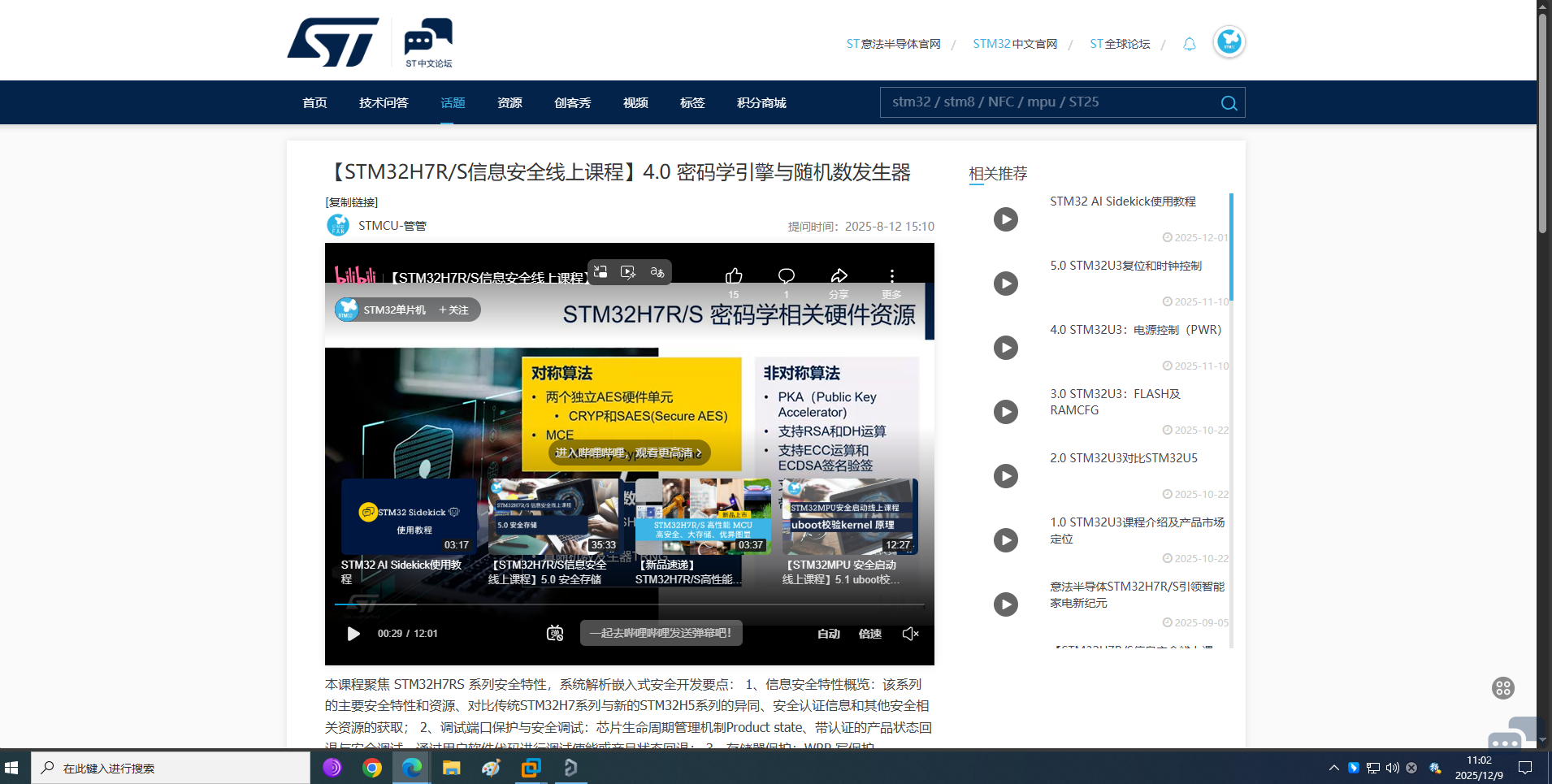Open 积分商城 in the navigation bar
Viewport: 1552px width, 784px height.
[761, 103]
